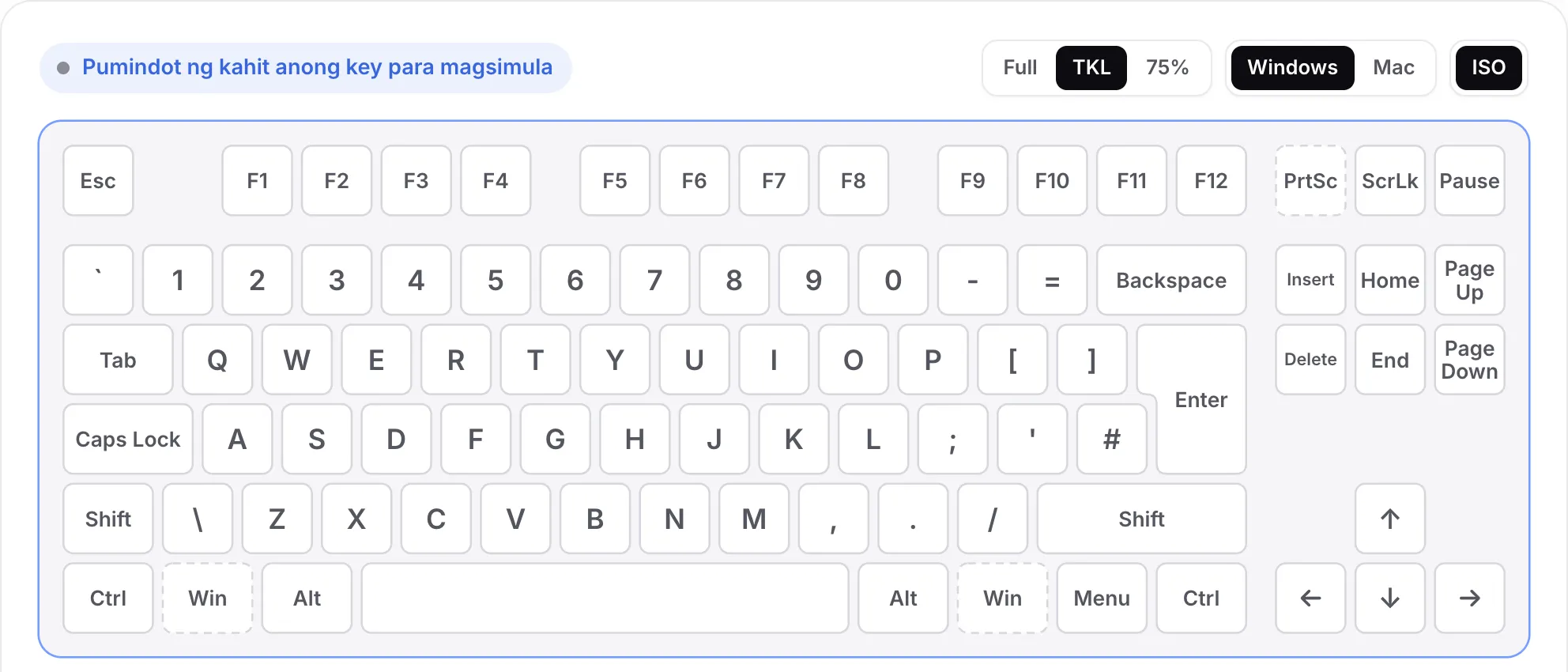Click the left Shift key
Screen dimensions: 1568x672
click(x=108, y=519)
